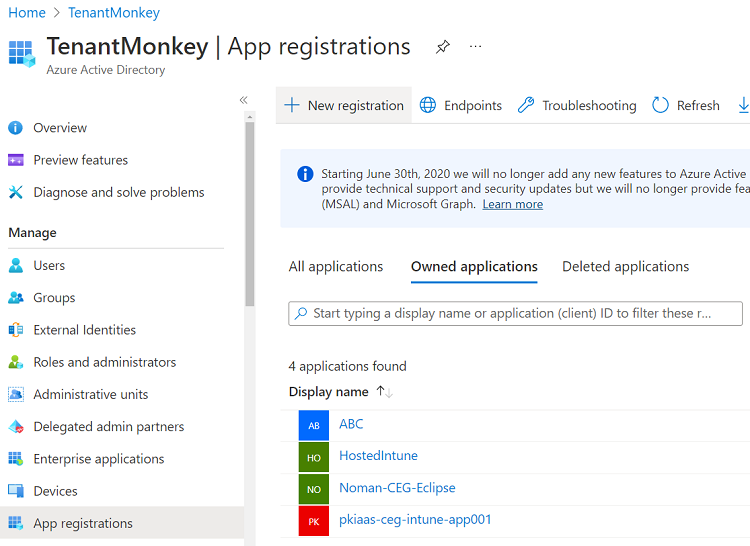Click the red PK icon for pkiaas-ceg-intune-app001
750x546 pixels.
tap(314, 521)
